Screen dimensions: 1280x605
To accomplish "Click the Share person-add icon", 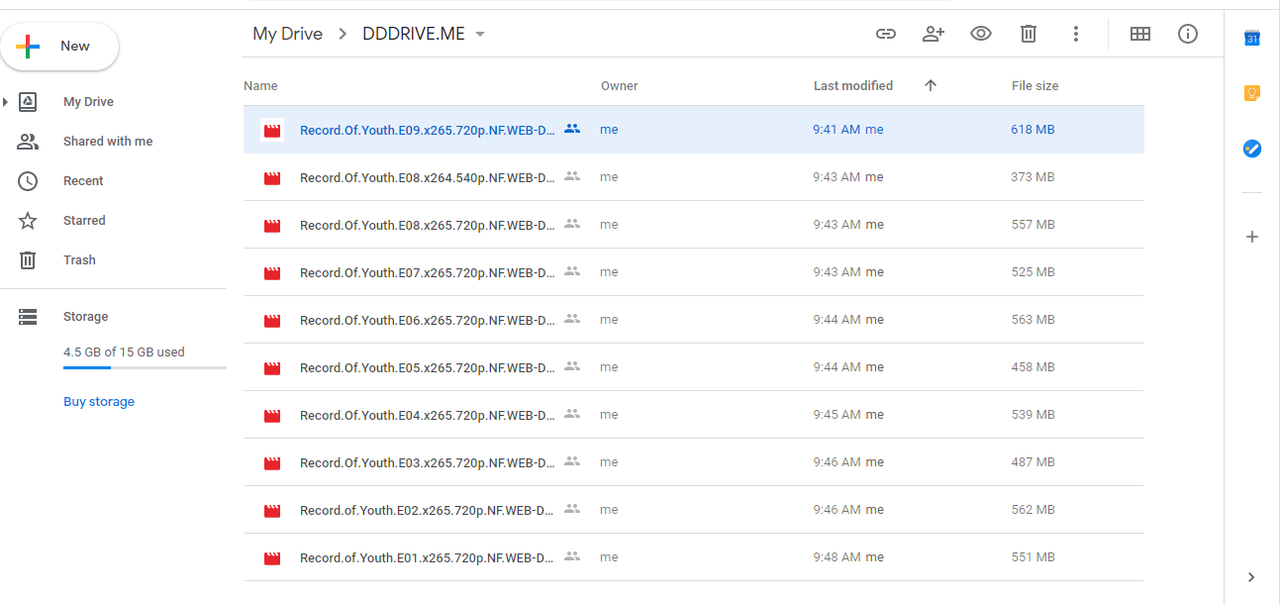I will (933, 34).
